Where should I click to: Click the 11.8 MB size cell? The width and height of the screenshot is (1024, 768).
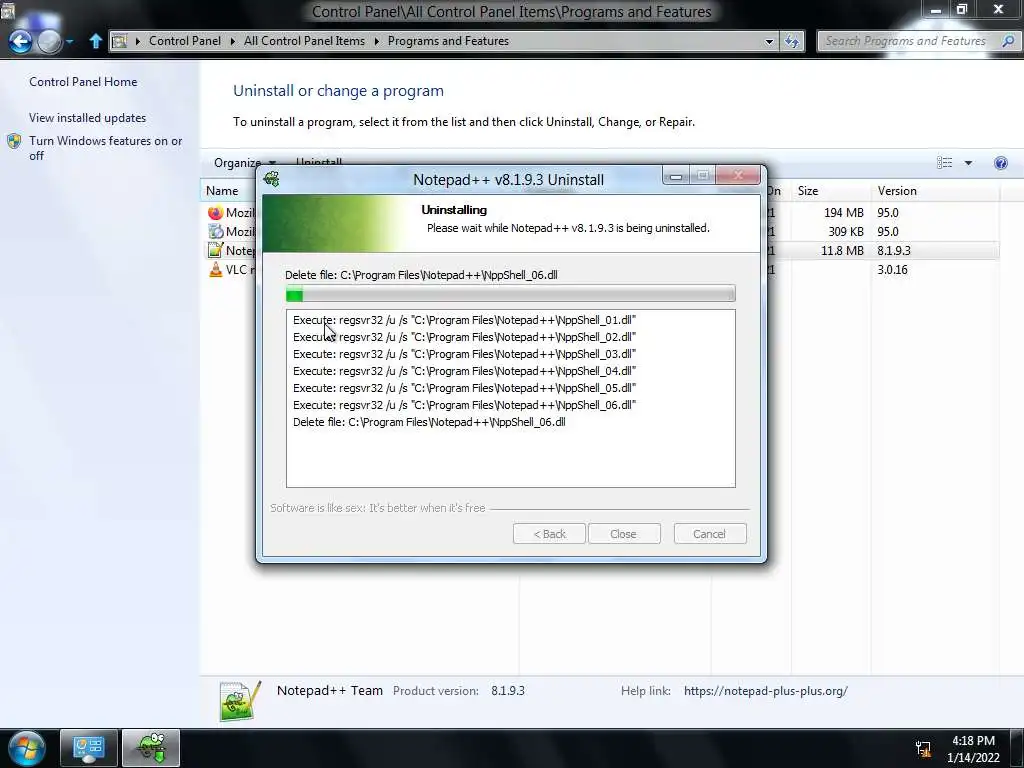(842, 251)
